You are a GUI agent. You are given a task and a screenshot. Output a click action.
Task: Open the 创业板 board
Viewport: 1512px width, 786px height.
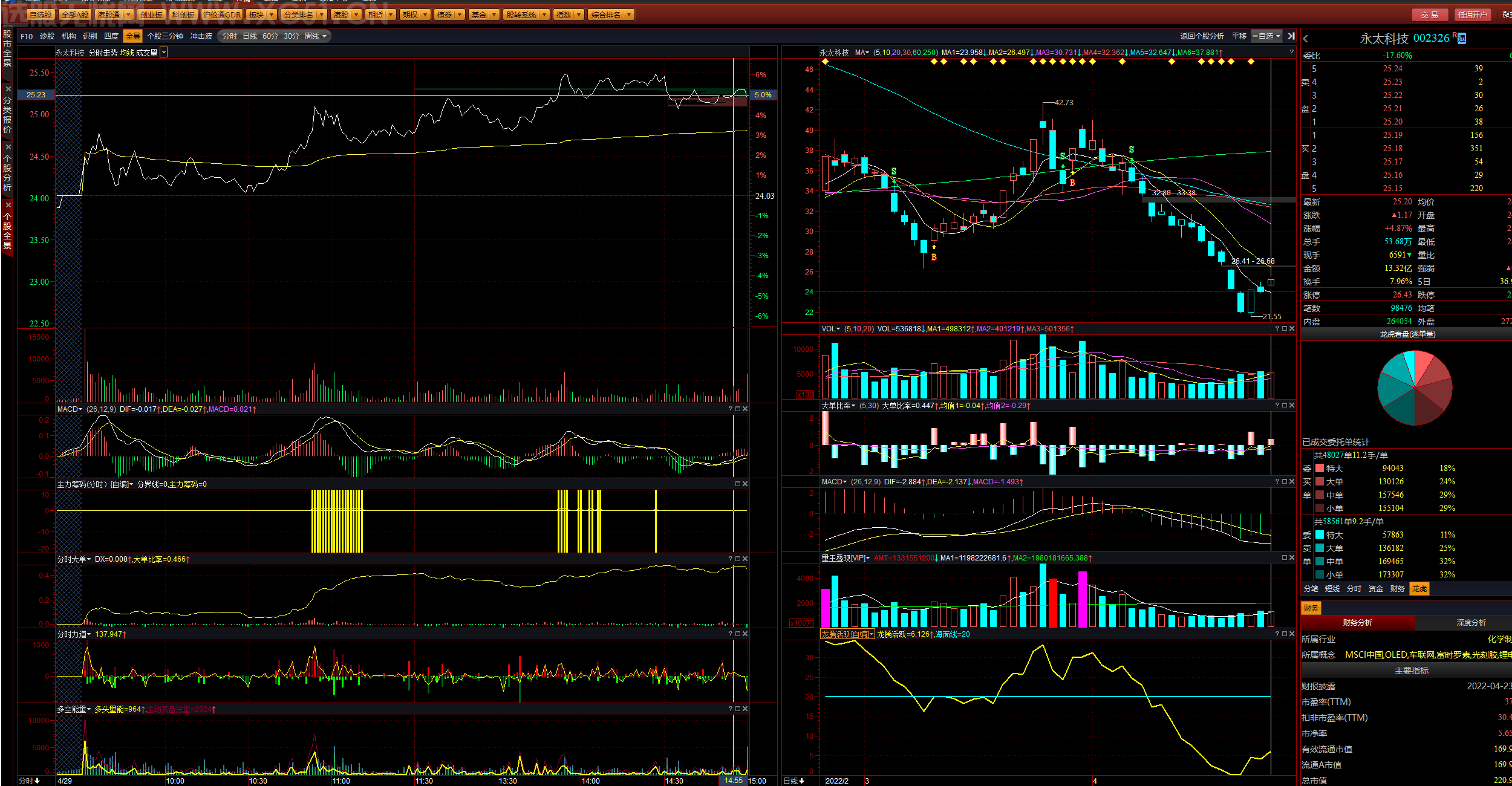[151, 15]
